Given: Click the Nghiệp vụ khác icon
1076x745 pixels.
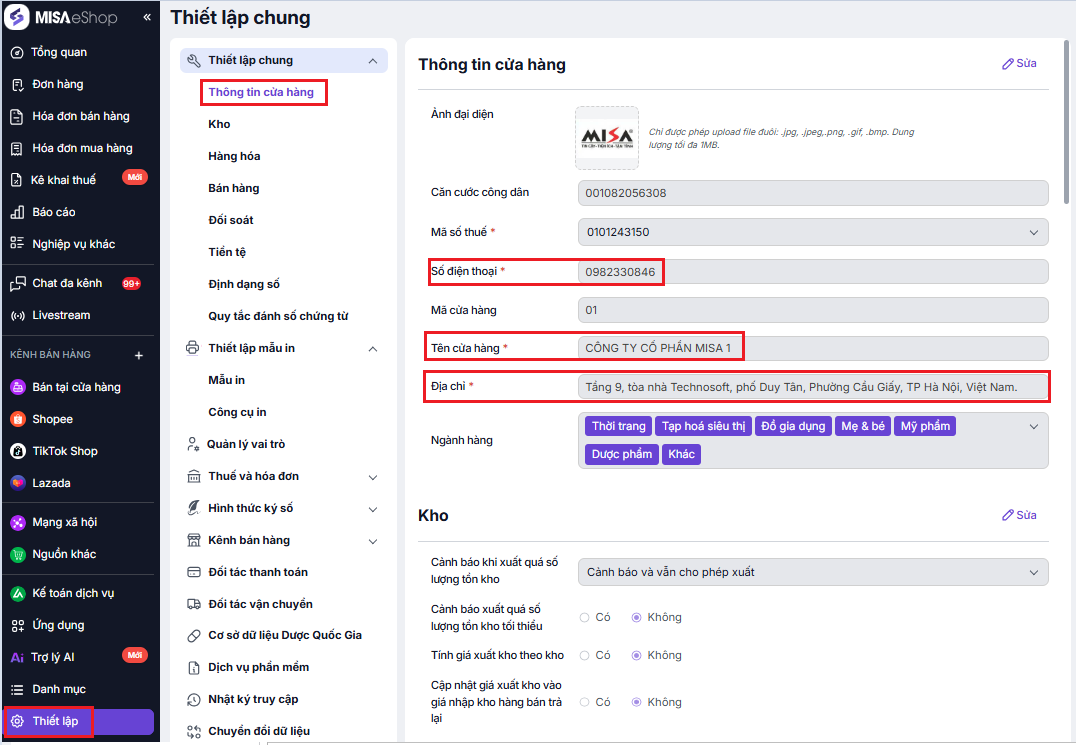Looking at the screenshot, I should click(x=17, y=244).
